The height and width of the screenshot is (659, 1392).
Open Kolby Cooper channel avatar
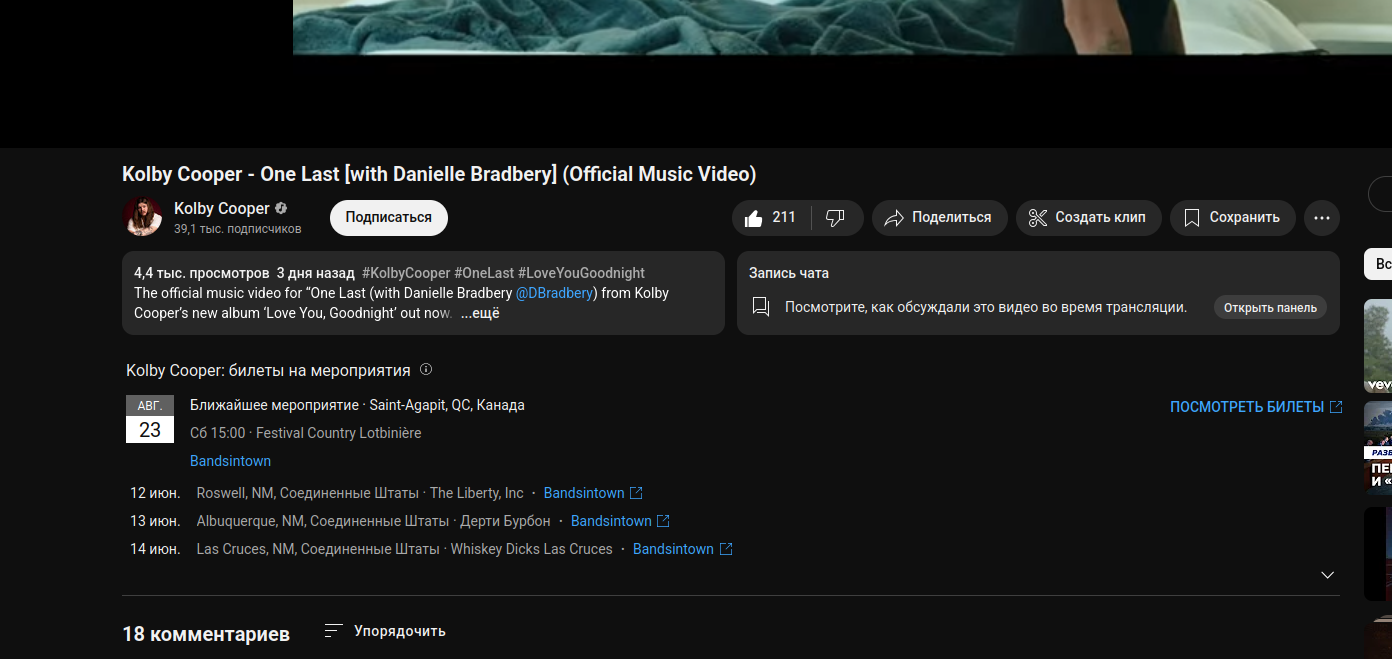[x=142, y=217]
